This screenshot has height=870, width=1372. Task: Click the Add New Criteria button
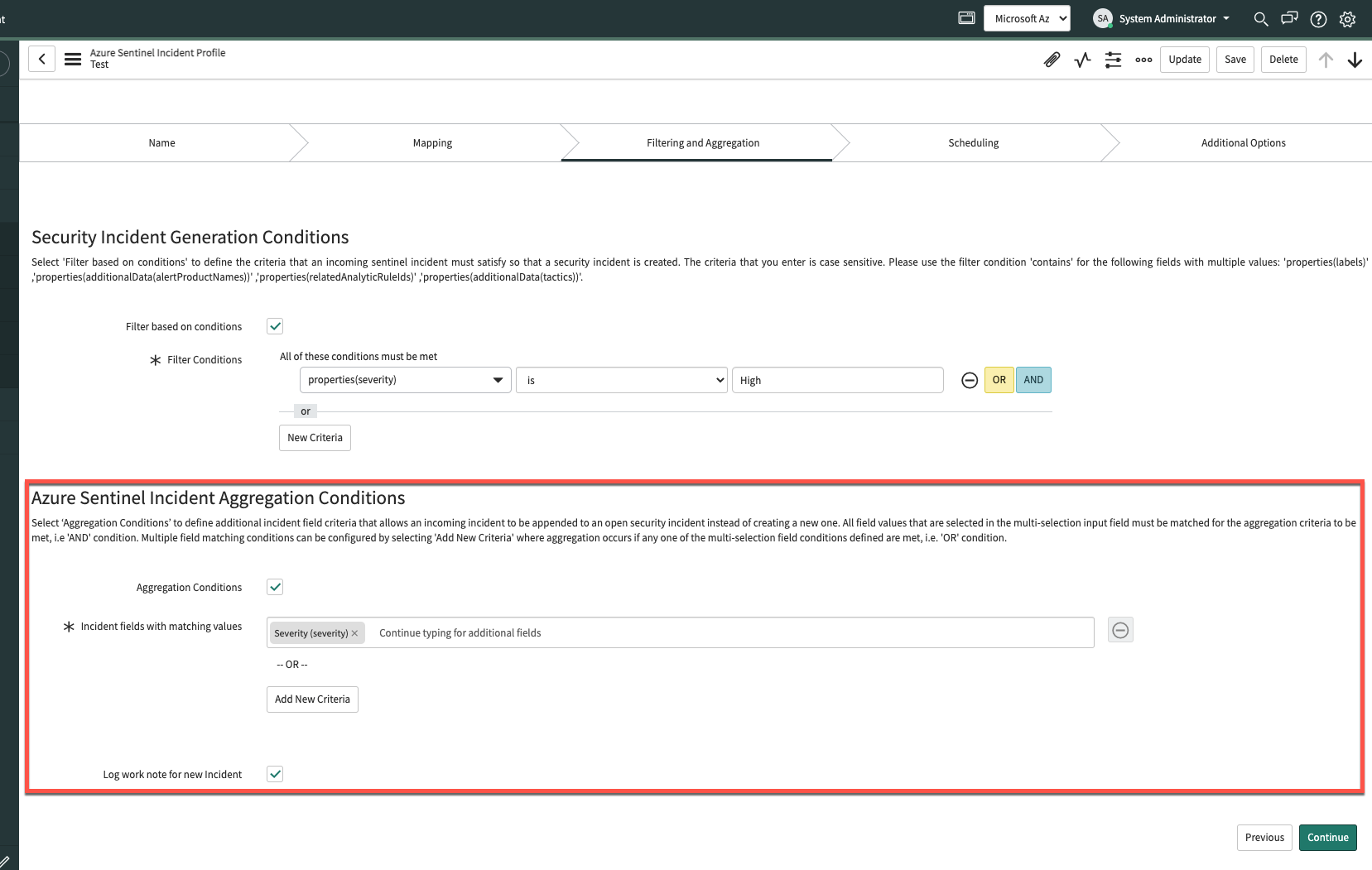pos(312,699)
